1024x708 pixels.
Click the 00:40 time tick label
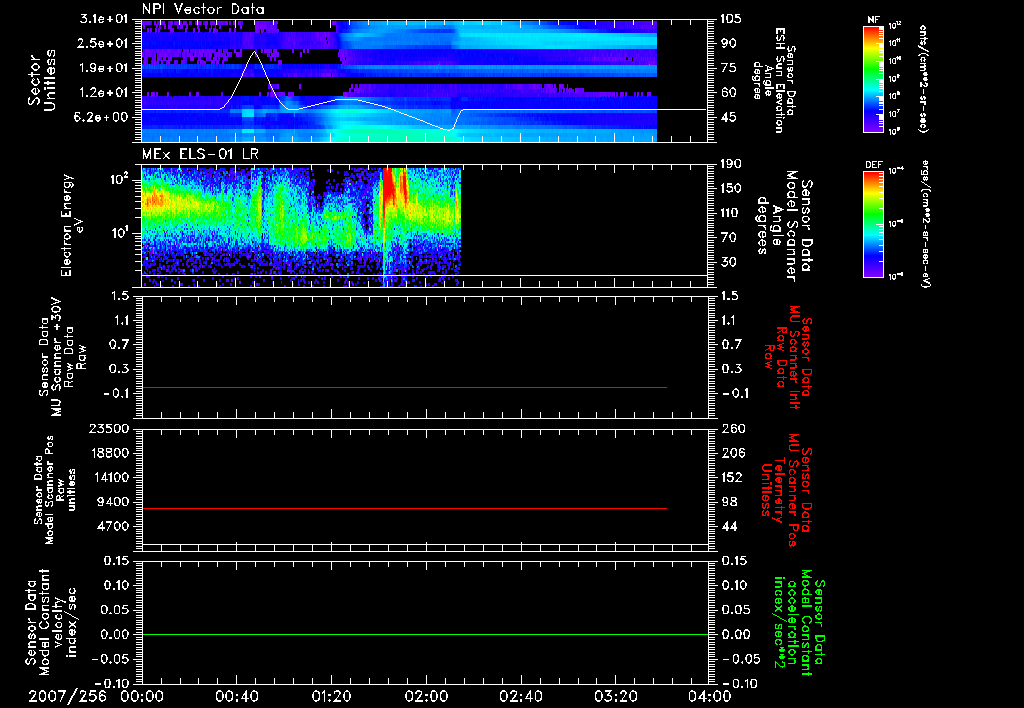236,697
